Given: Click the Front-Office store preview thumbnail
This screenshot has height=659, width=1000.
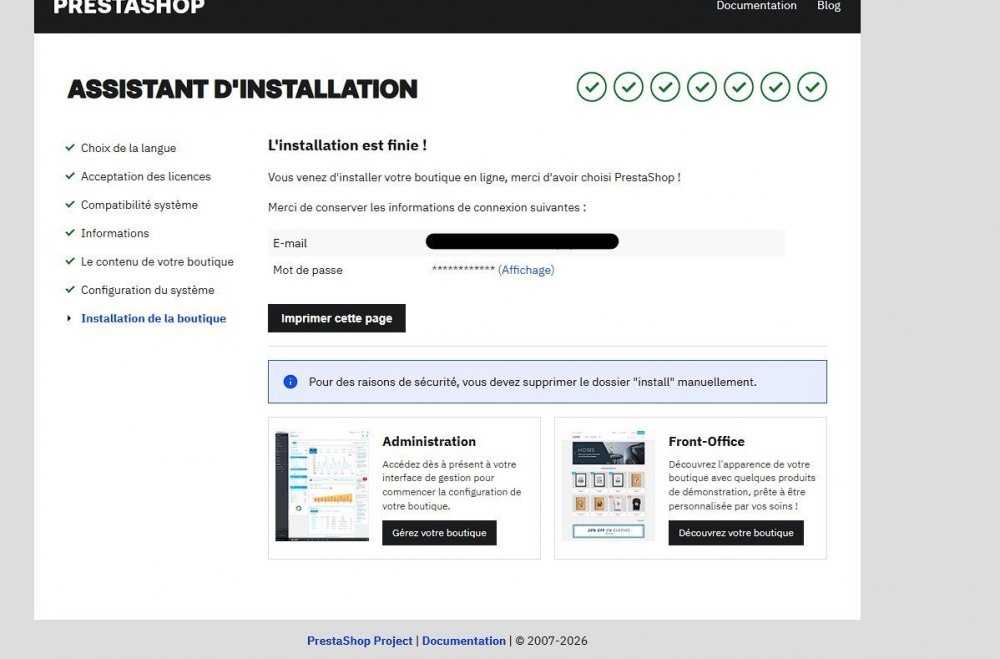Looking at the screenshot, I should 608,486.
